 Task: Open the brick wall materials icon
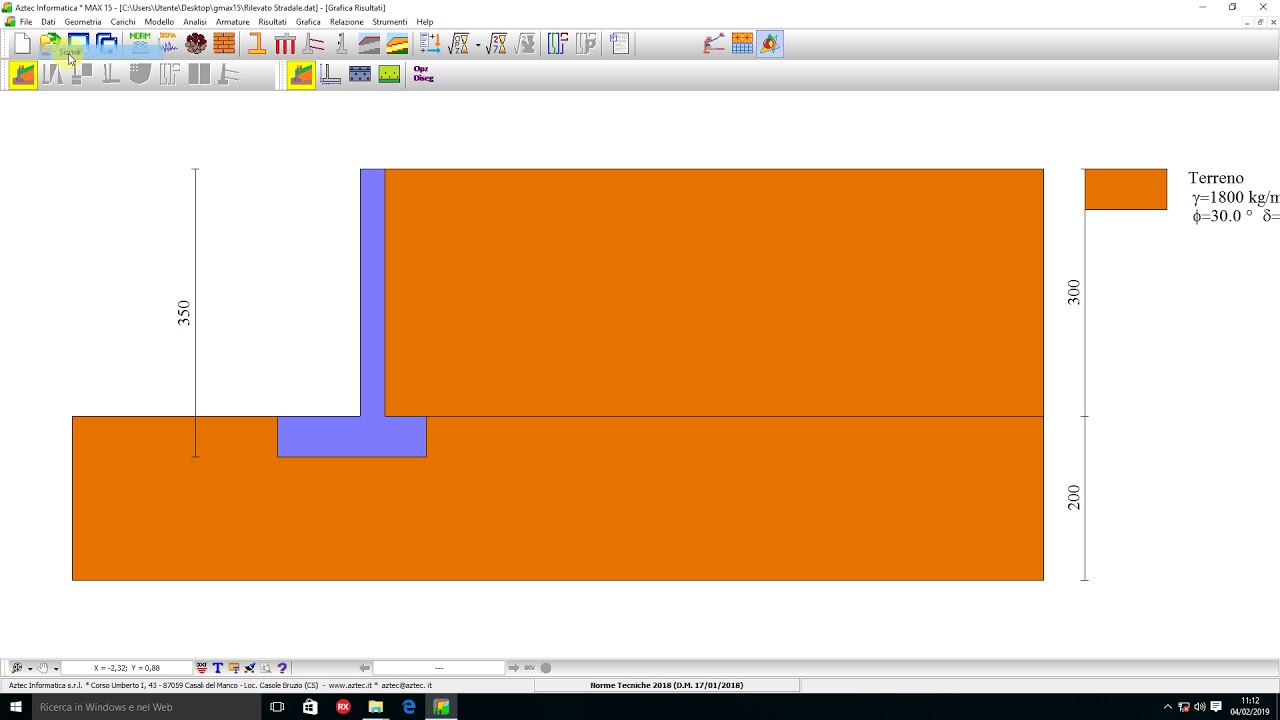[224, 44]
